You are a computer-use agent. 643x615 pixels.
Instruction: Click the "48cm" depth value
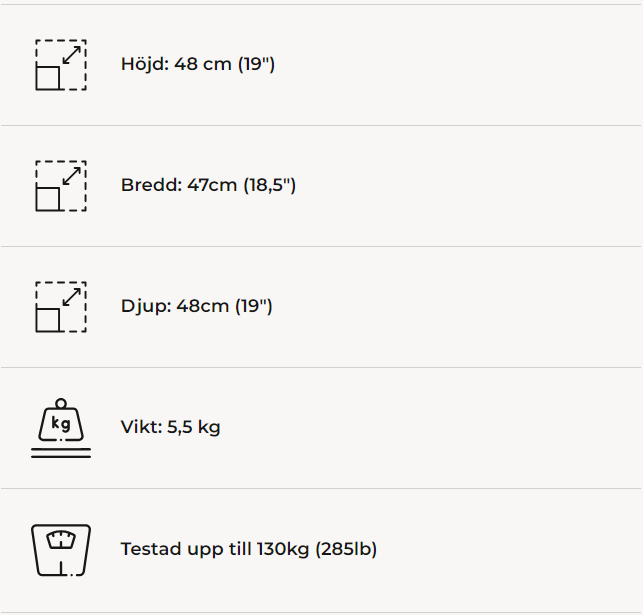point(203,306)
